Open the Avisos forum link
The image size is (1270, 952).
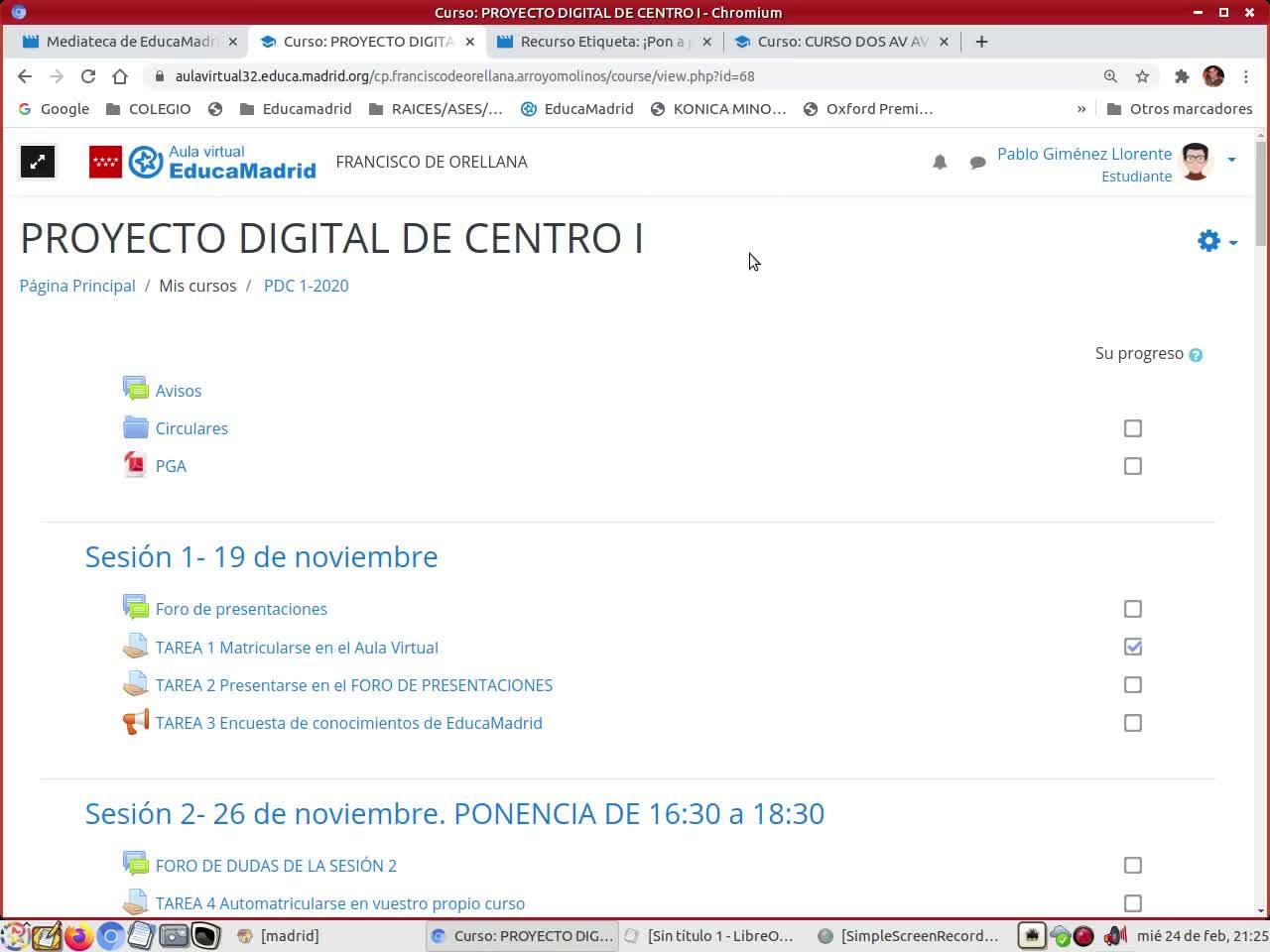point(179,391)
